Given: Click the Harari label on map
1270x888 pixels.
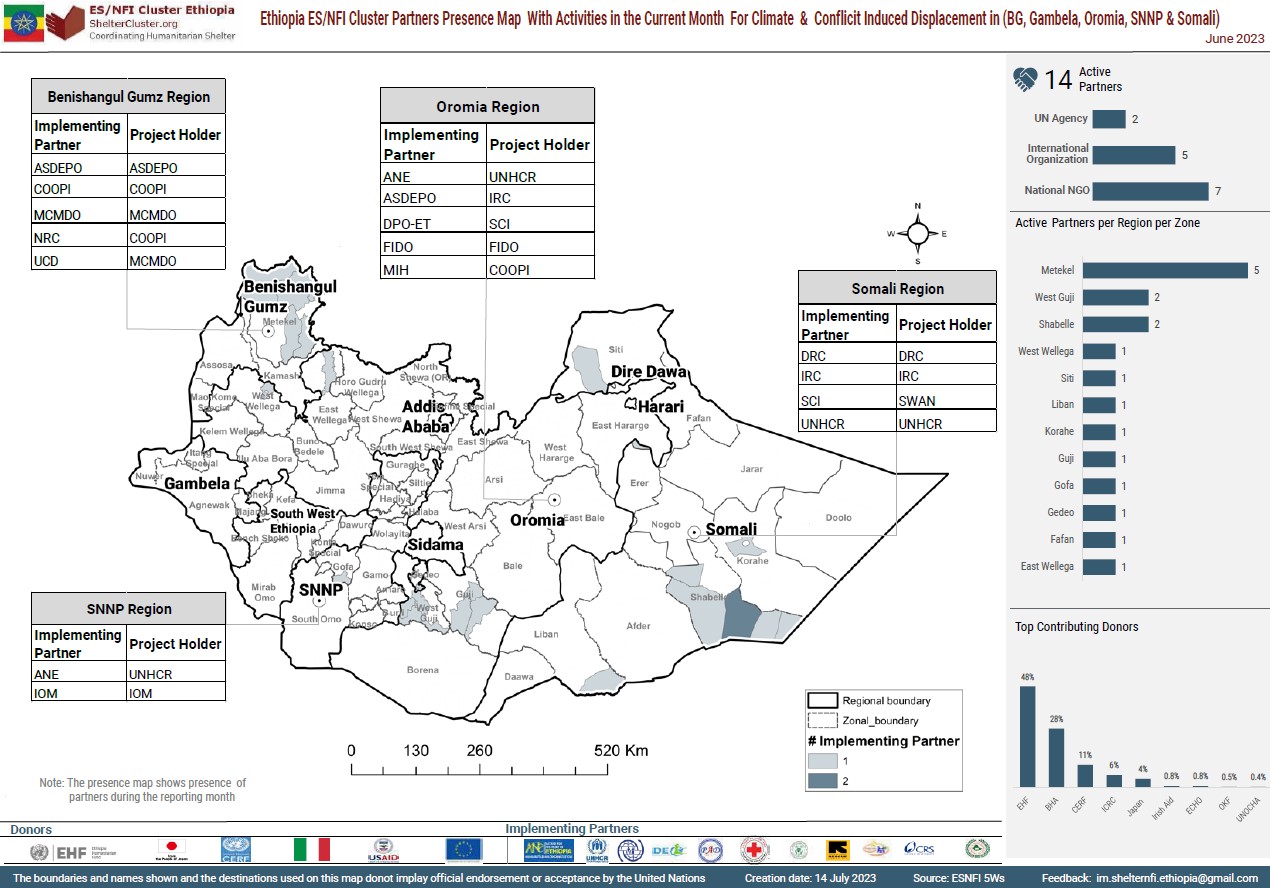Looking at the screenshot, I should (659, 407).
